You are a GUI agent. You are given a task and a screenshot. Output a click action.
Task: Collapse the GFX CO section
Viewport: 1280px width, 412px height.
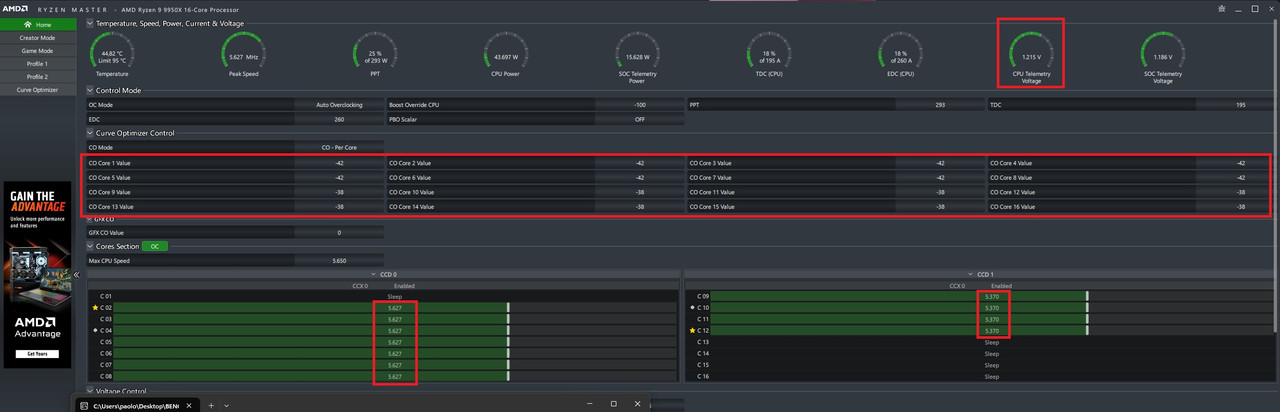pos(90,218)
